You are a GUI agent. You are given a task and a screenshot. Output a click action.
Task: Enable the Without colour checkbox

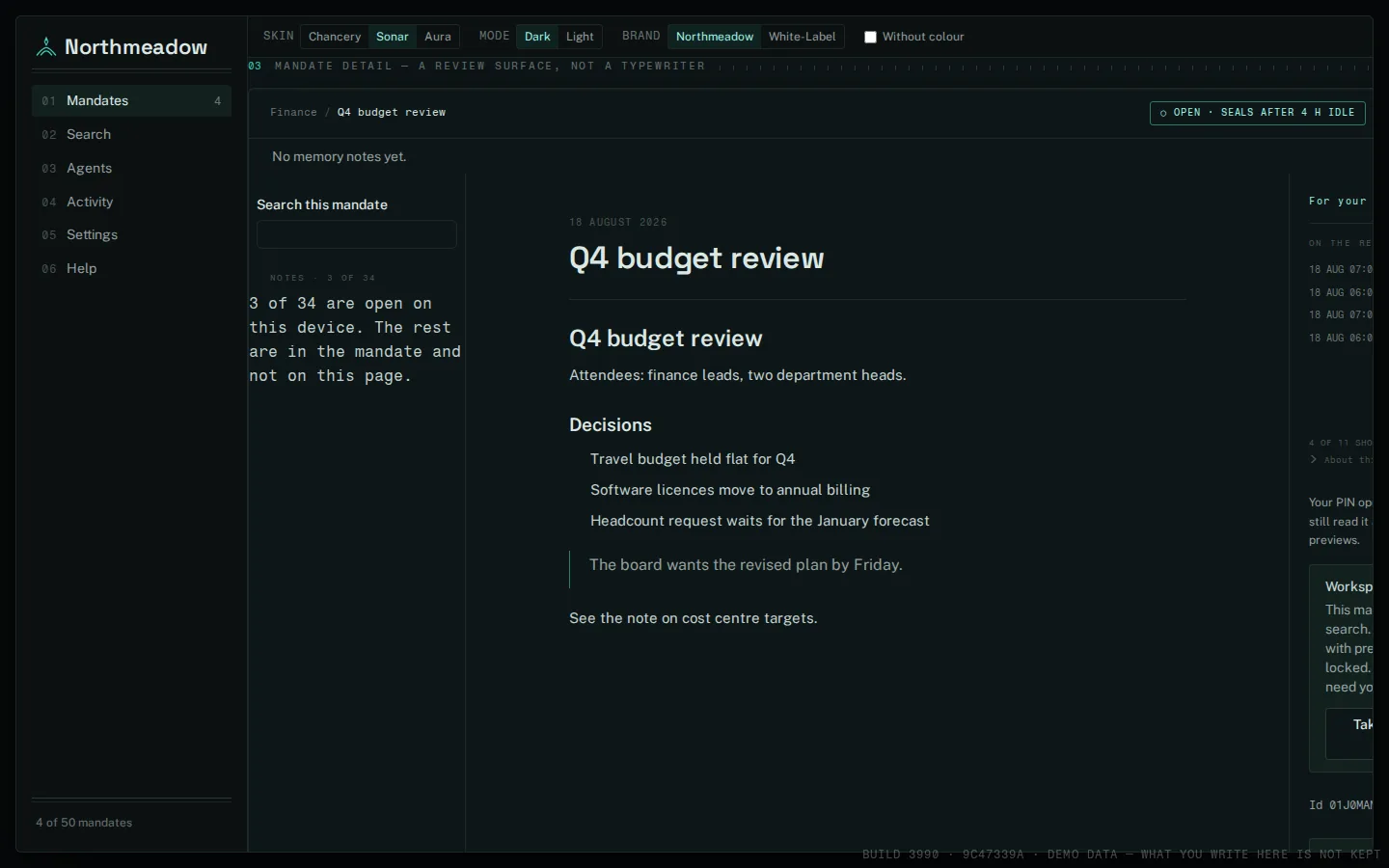click(870, 37)
